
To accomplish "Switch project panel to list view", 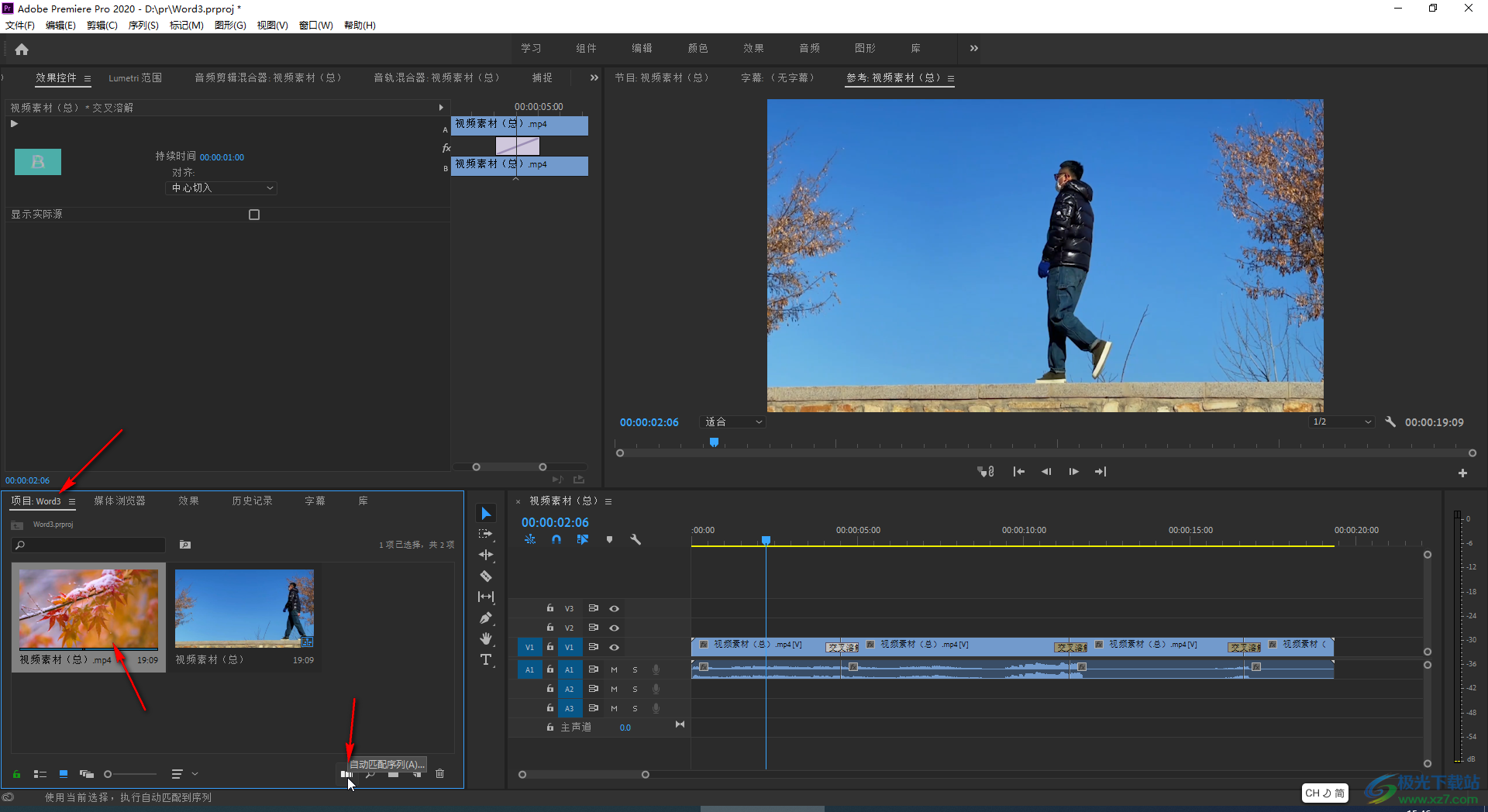I will 40,774.
